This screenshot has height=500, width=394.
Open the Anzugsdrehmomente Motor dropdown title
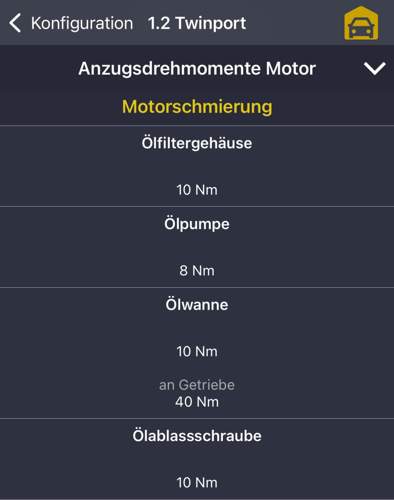(x=197, y=69)
